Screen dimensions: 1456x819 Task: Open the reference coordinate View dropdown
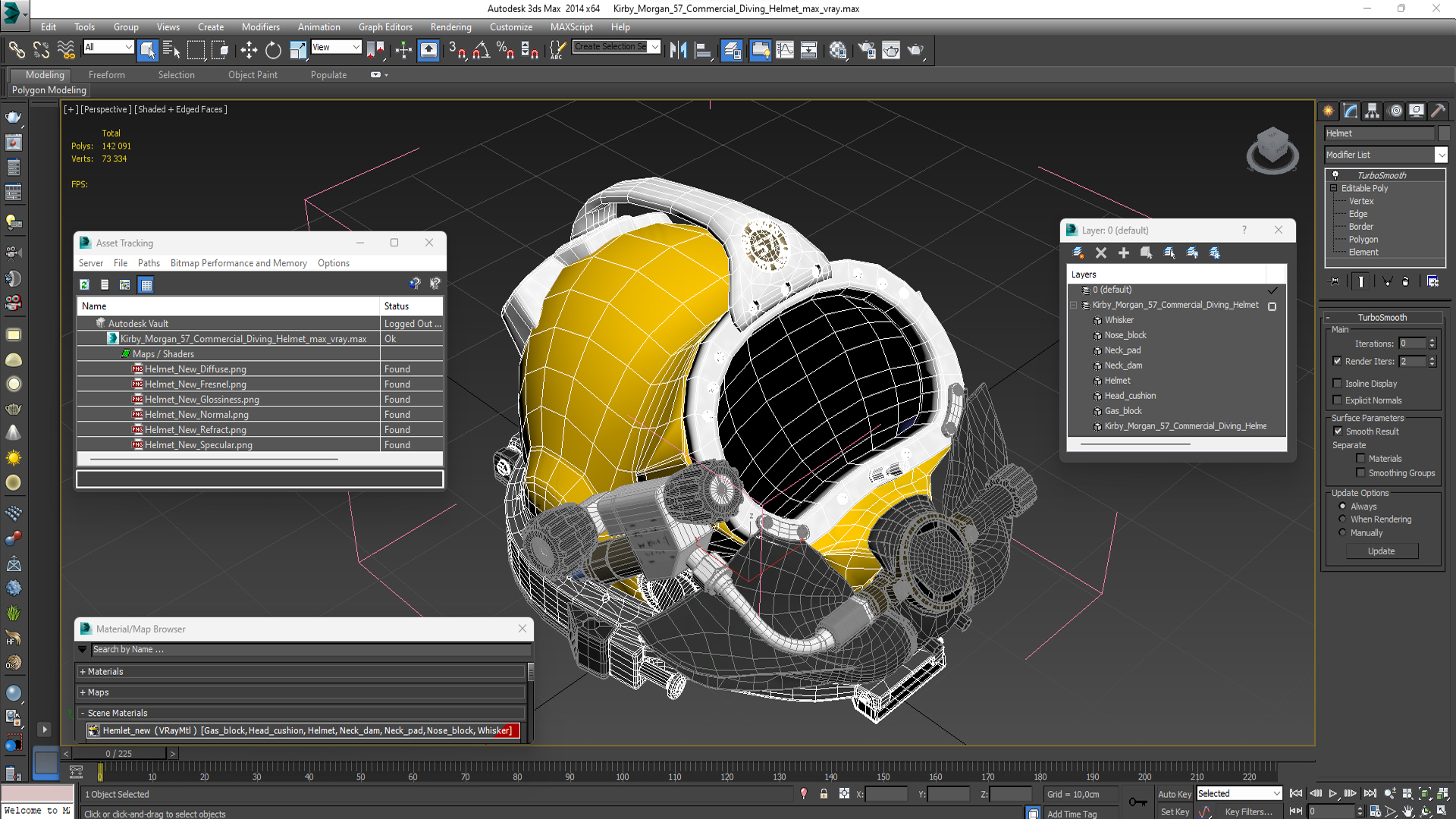(x=356, y=47)
